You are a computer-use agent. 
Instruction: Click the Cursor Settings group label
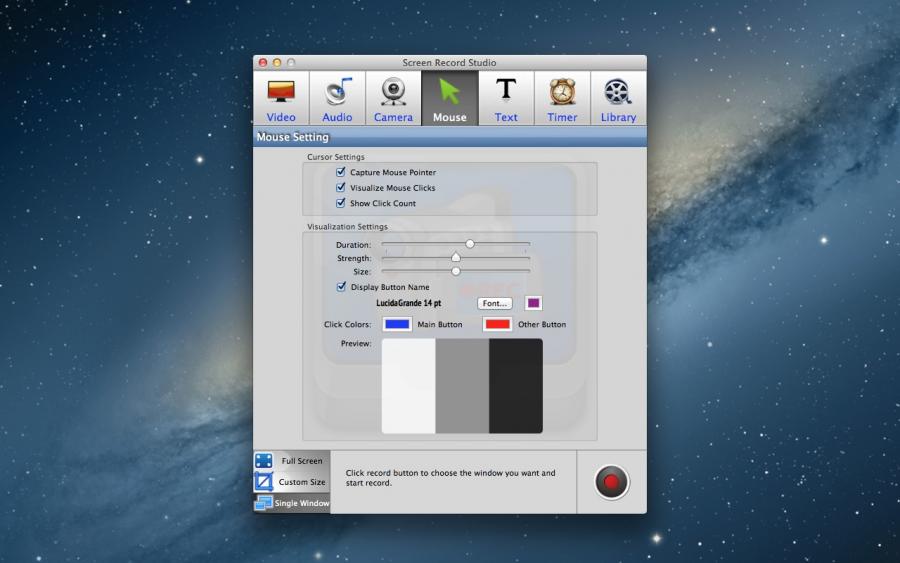click(336, 157)
